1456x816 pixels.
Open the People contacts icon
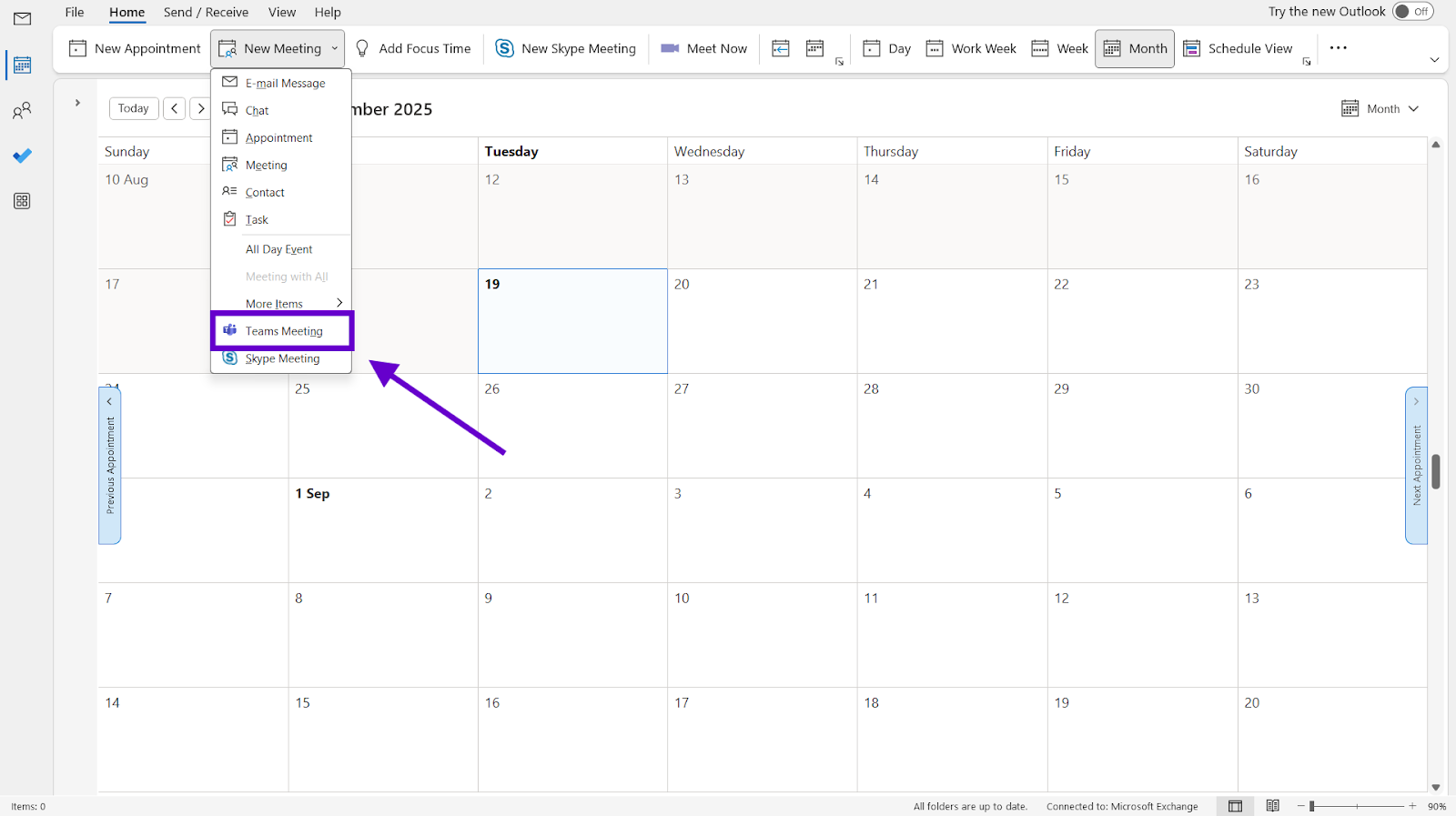(x=22, y=111)
